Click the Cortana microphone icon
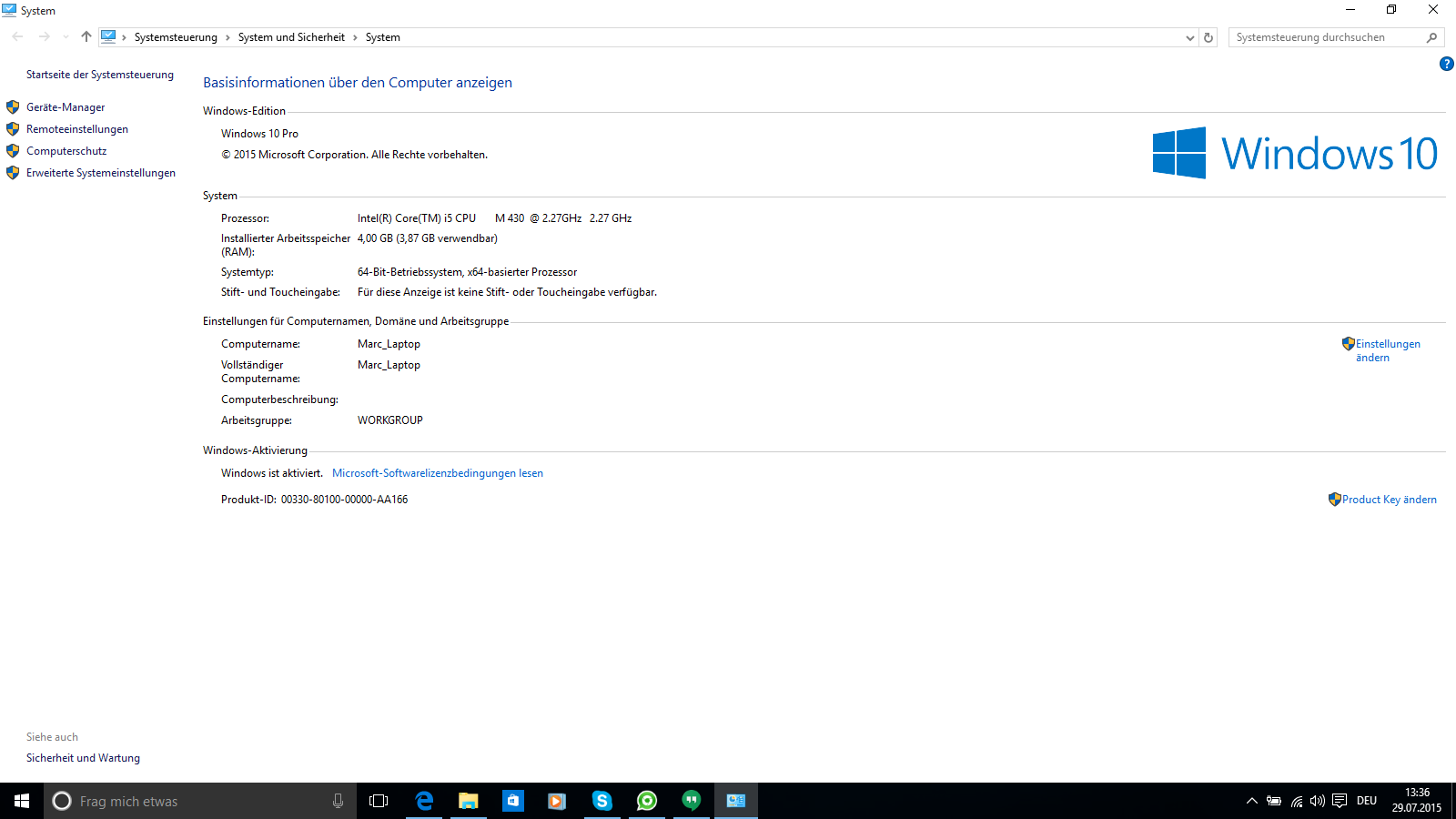This screenshot has width=1456, height=819. 338,801
